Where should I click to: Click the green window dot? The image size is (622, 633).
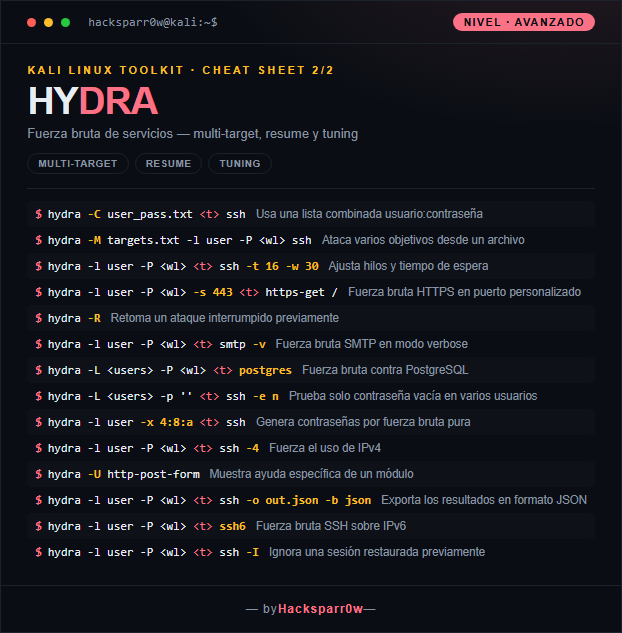(65, 23)
